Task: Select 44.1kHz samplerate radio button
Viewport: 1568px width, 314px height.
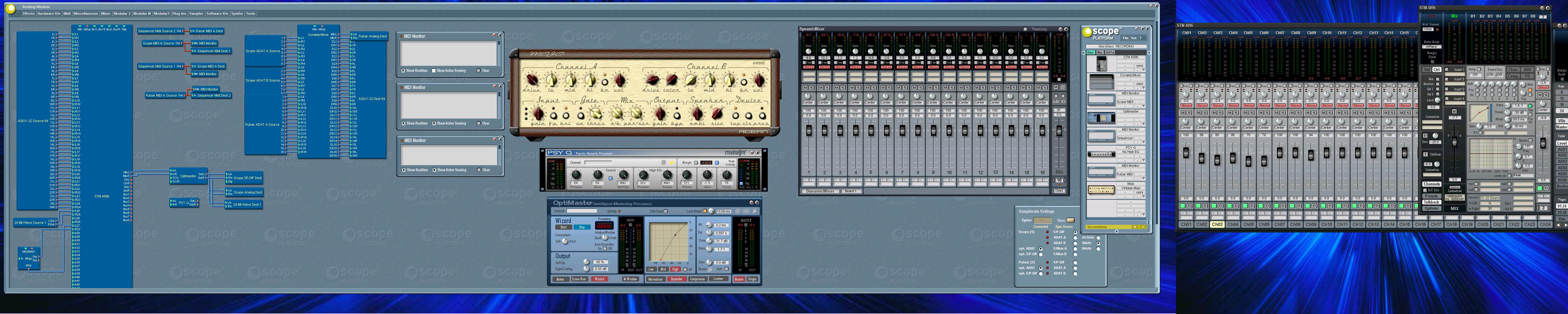Action: tap(1098, 238)
